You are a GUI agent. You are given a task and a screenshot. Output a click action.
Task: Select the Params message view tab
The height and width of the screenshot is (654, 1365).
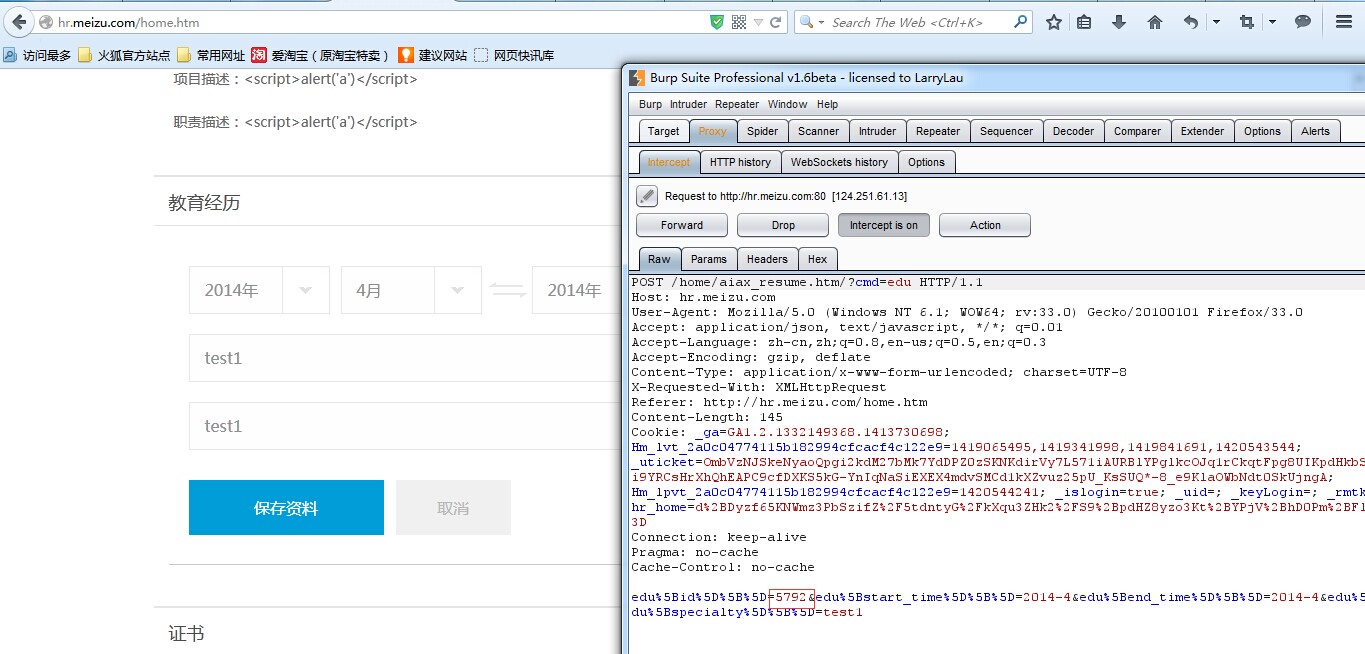coord(709,259)
